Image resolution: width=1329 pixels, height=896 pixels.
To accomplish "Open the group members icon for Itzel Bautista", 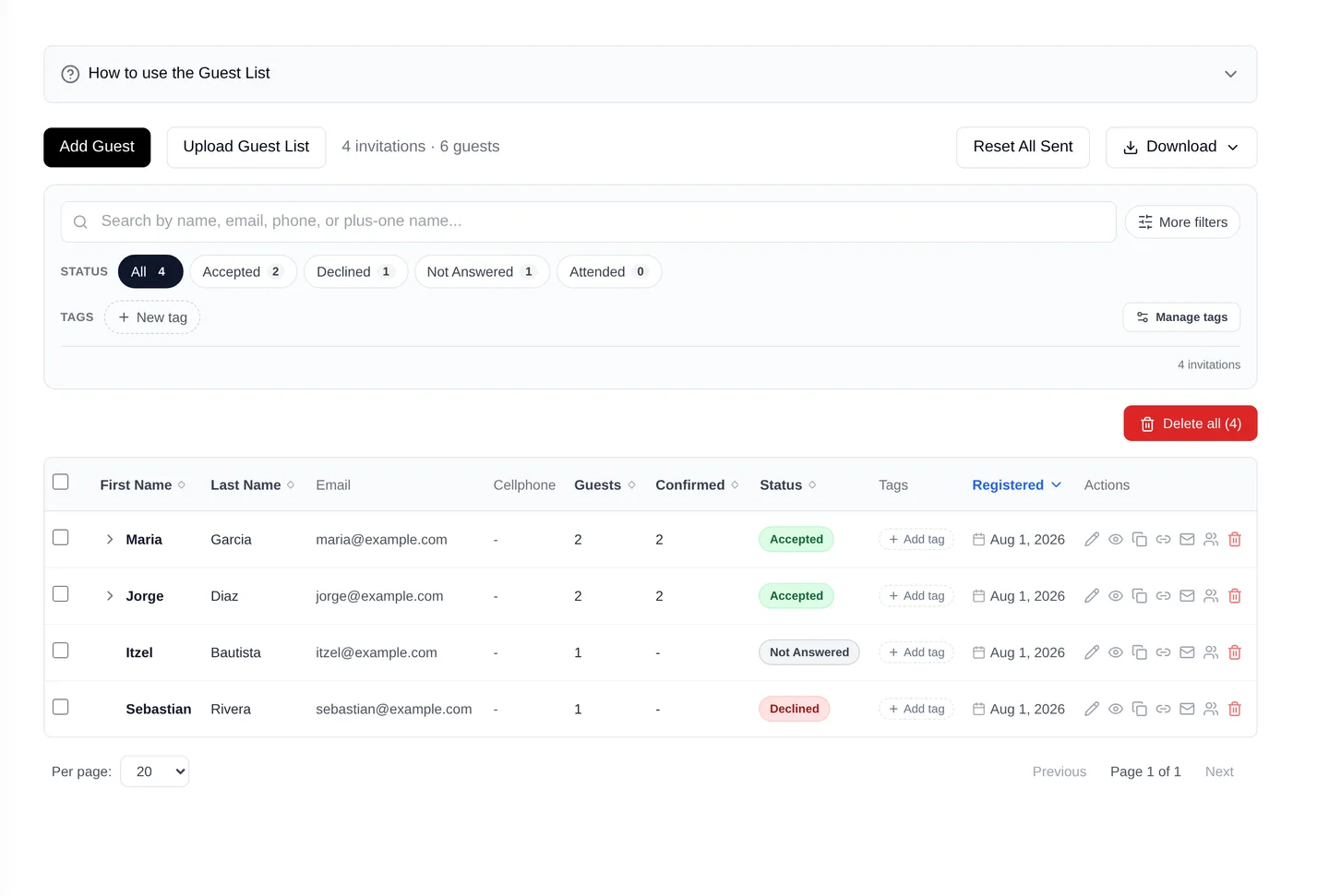I will pos(1211,652).
